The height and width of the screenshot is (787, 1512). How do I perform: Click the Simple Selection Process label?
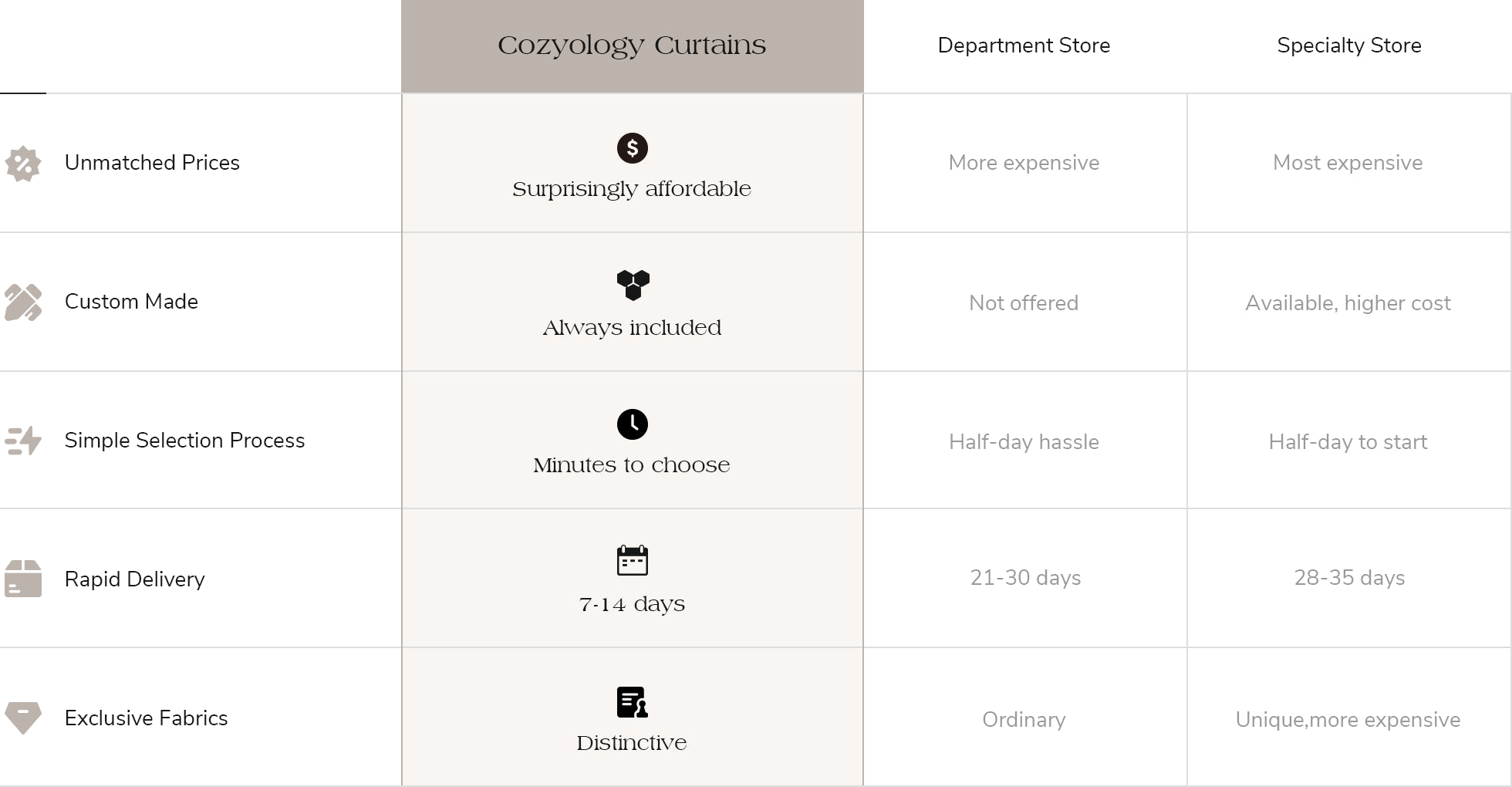184,441
